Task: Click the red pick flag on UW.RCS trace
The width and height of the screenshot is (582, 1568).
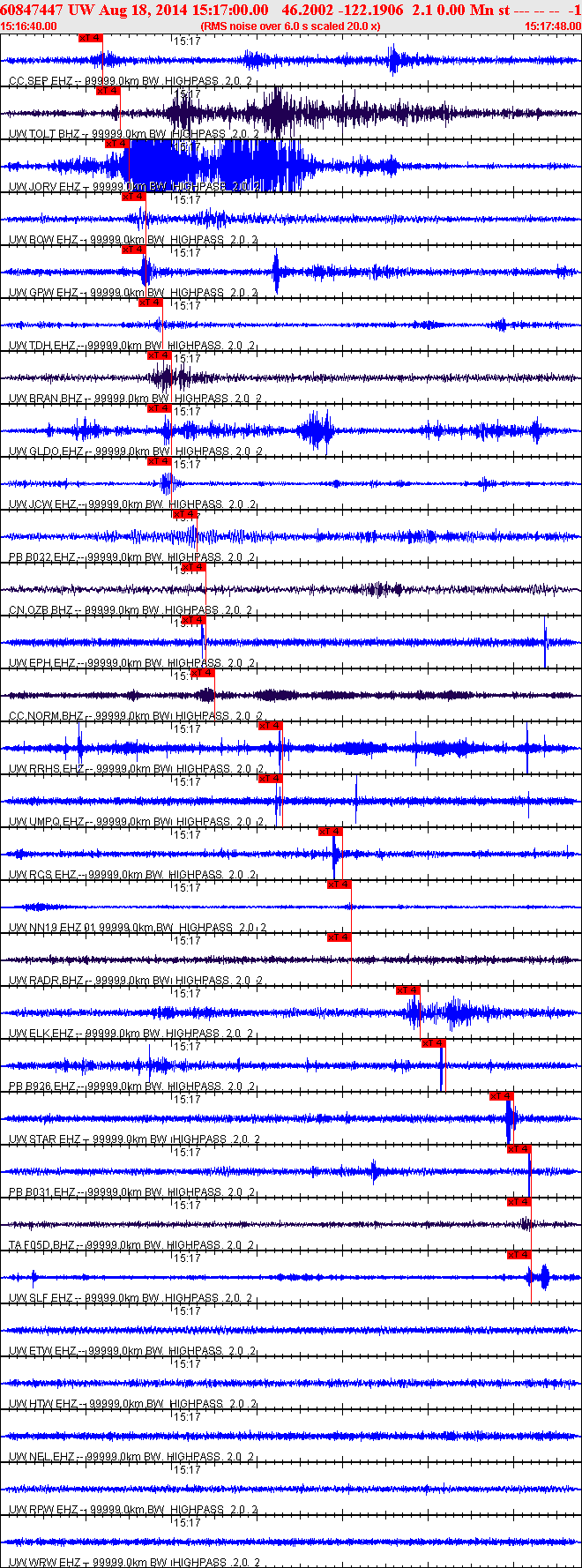Action: [331, 832]
